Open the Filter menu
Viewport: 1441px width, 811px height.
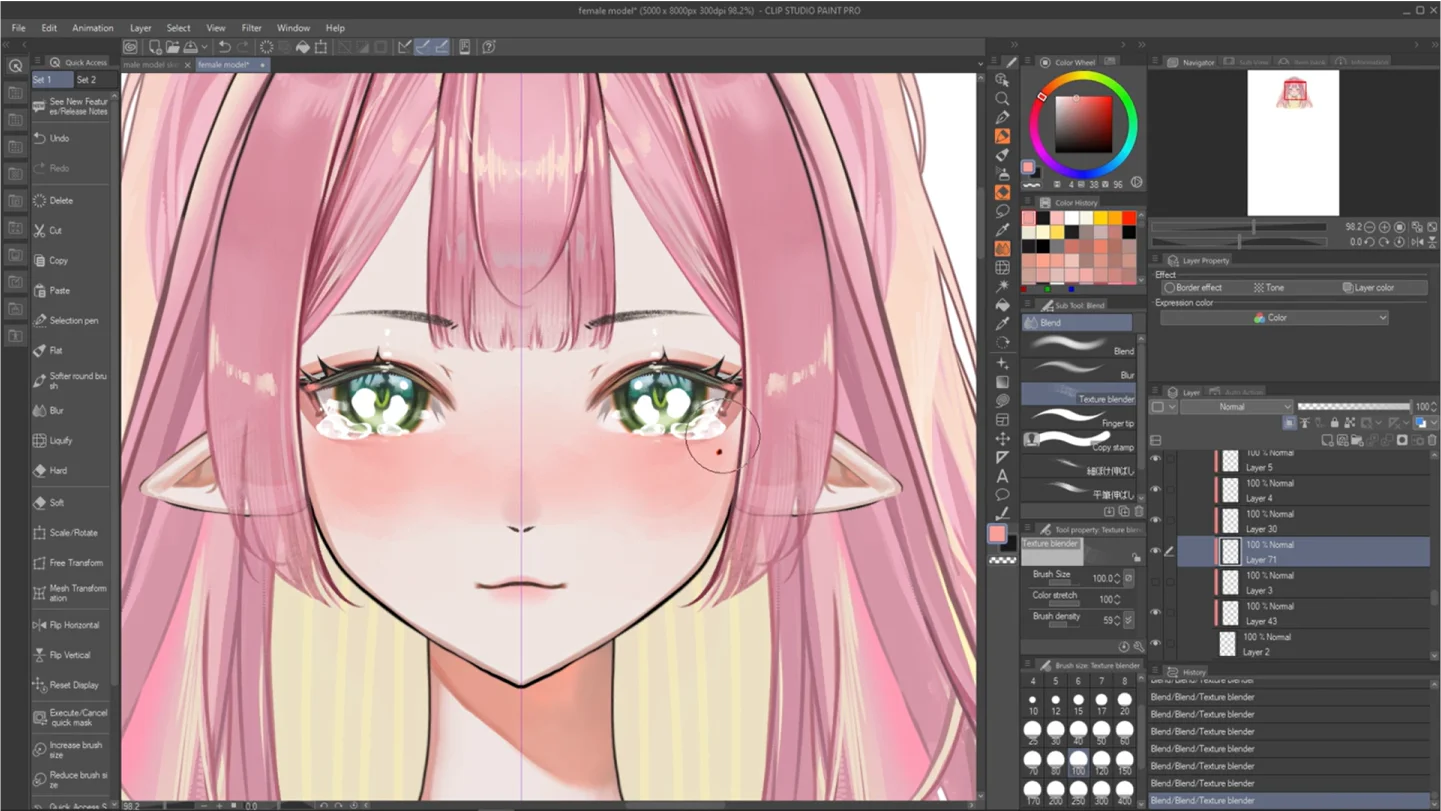point(252,28)
